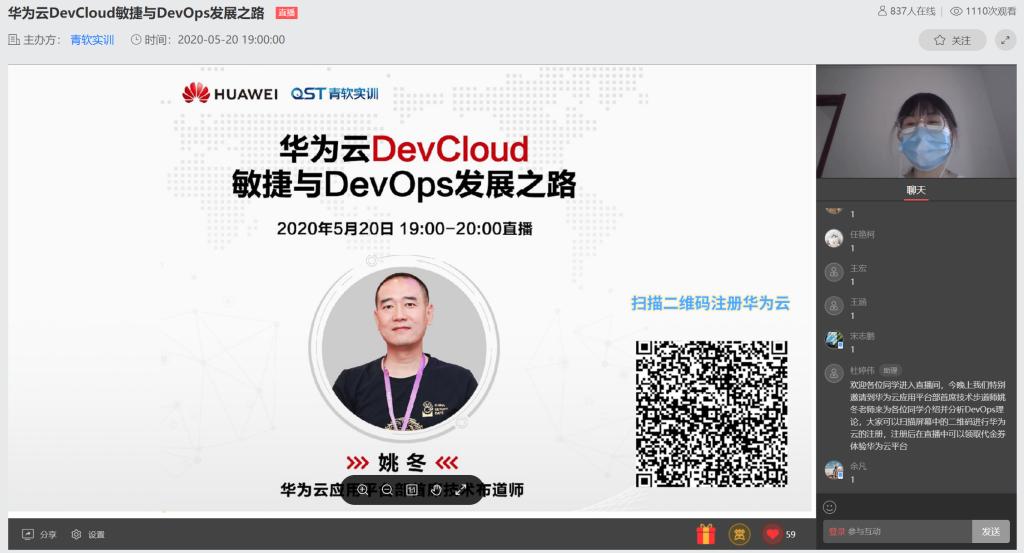The height and width of the screenshot is (553, 1024).
Task: Zoom in on the slide with magnifier plus
Action: coord(362,490)
